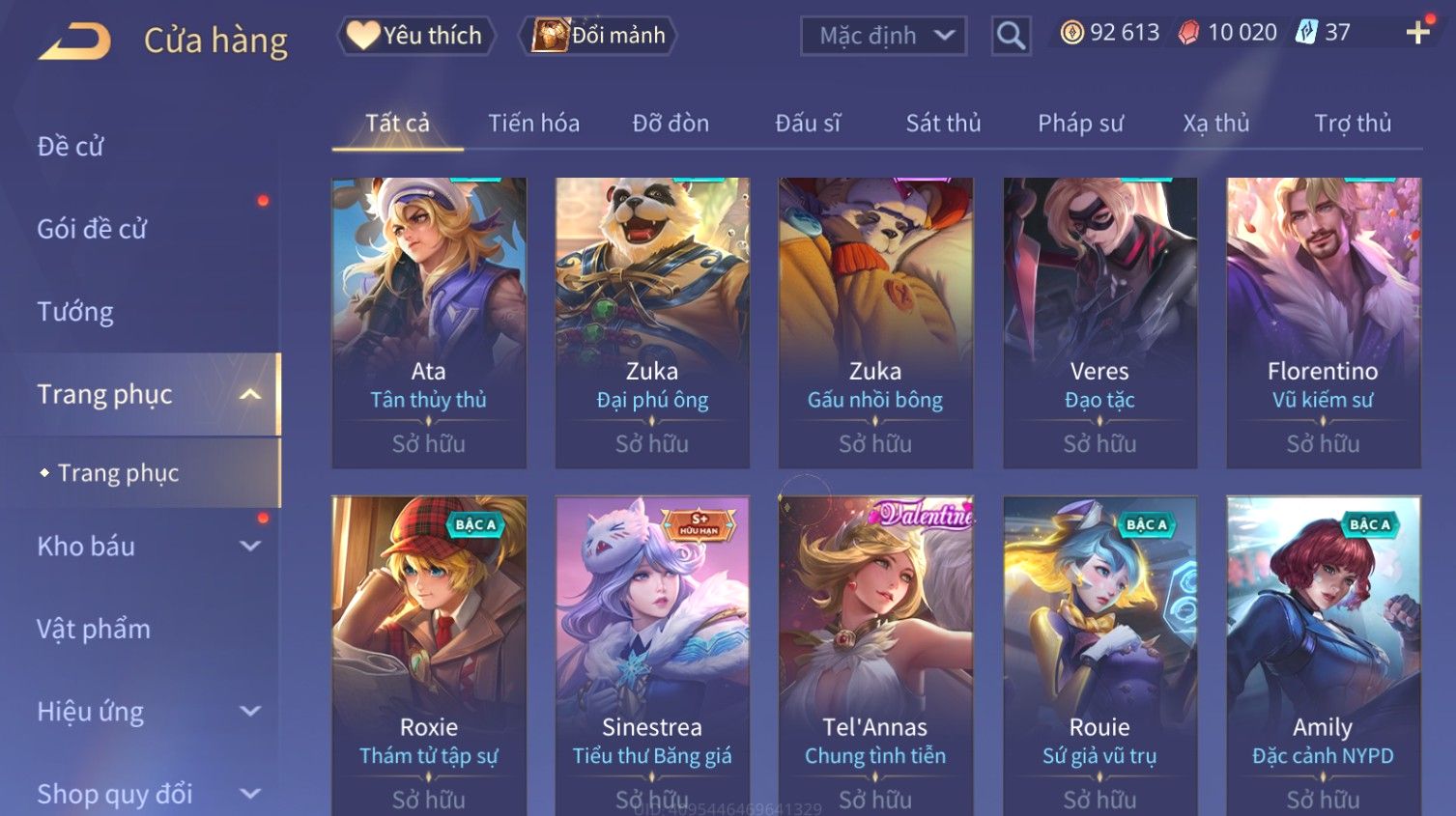
Task: Select the Veres Đạo tặc skin card
Action: 1099,323
